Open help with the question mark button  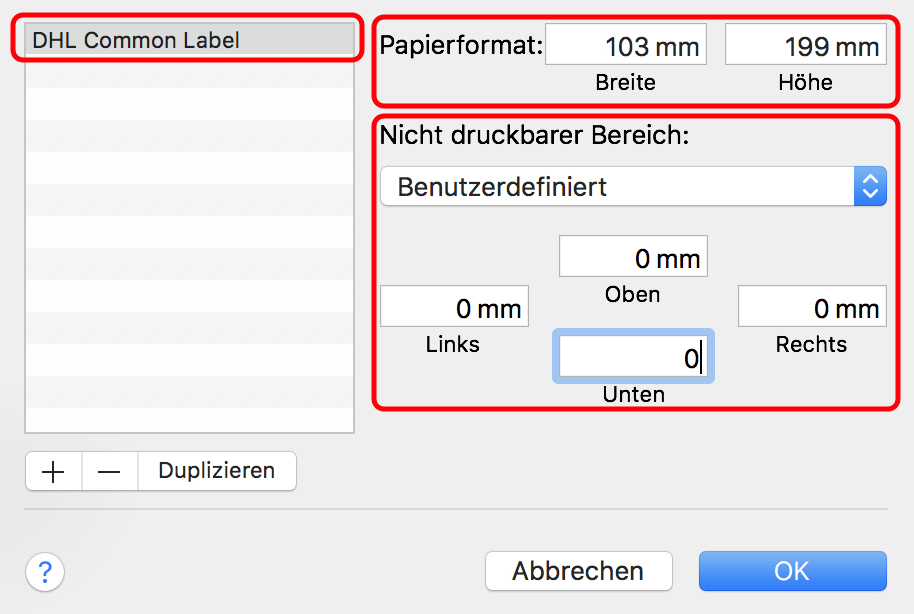45,571
